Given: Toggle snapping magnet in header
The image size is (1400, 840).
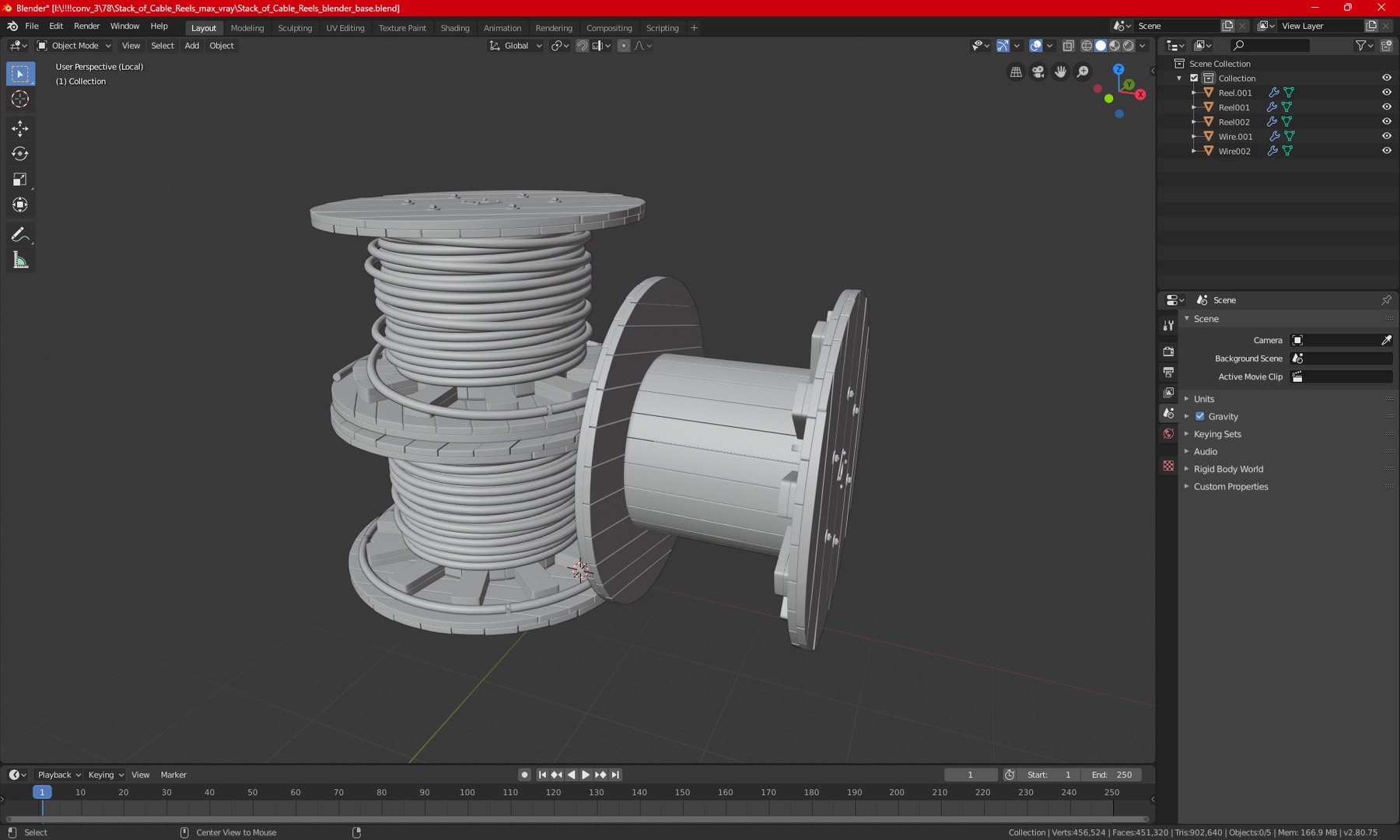Looking at the screenshot, I should (x=582, y=46).
